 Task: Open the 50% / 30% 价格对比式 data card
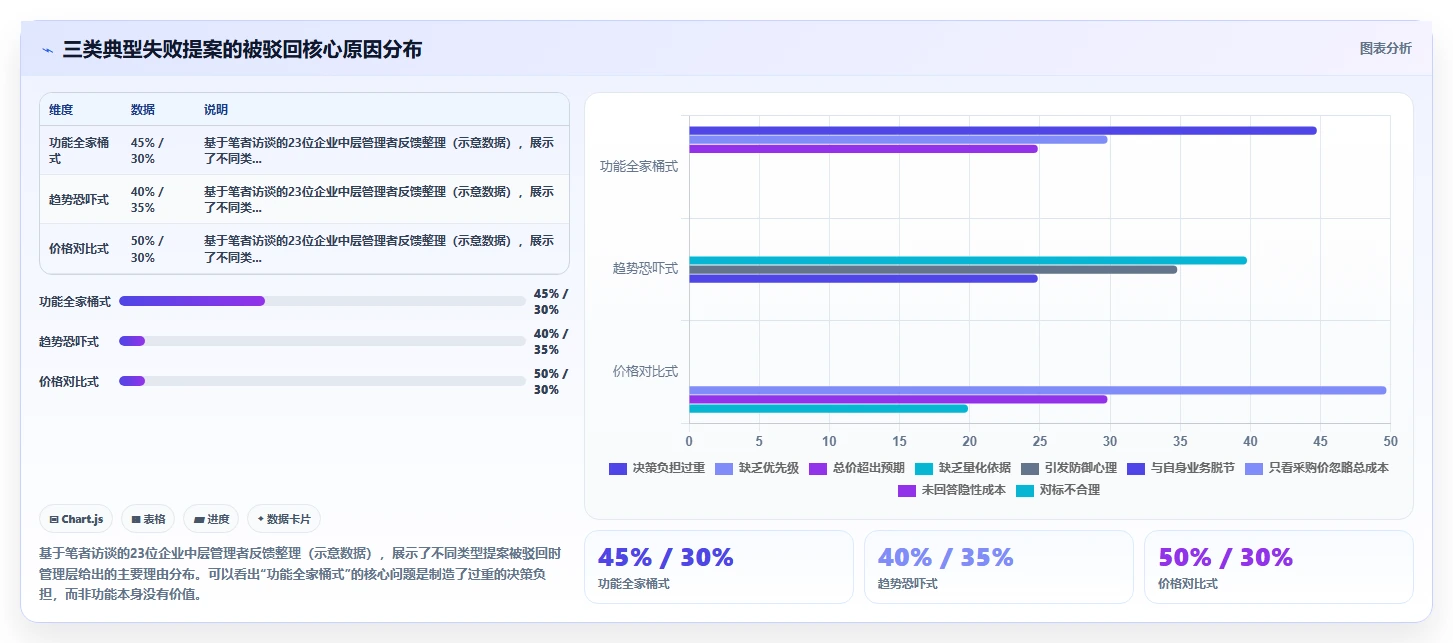click(1278, 567)
